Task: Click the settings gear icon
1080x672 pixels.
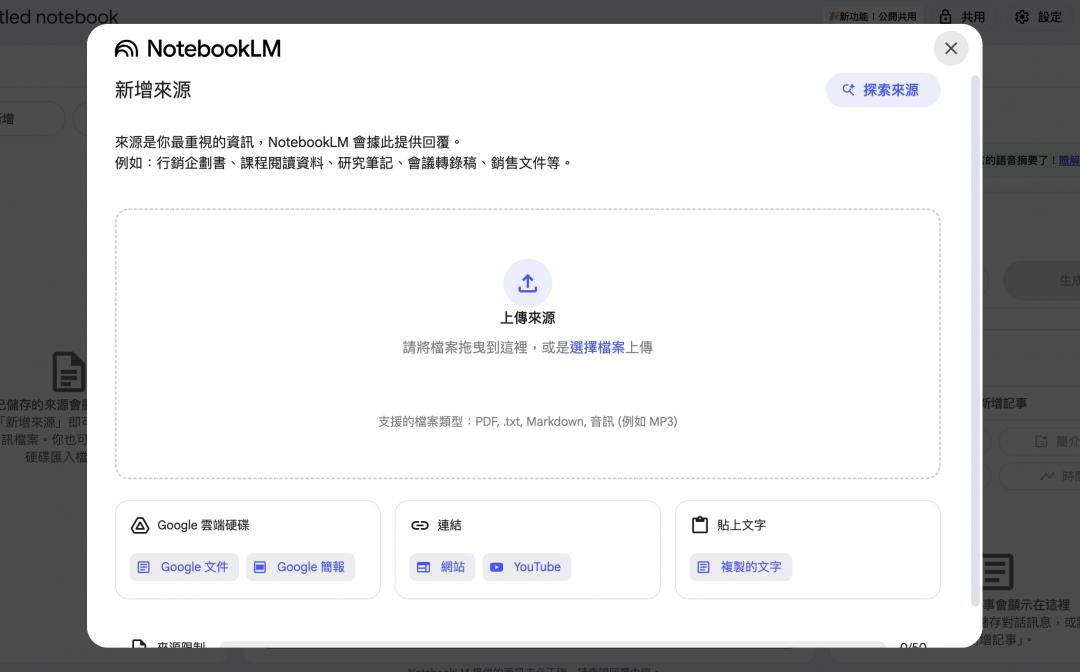Action: 1021,17
